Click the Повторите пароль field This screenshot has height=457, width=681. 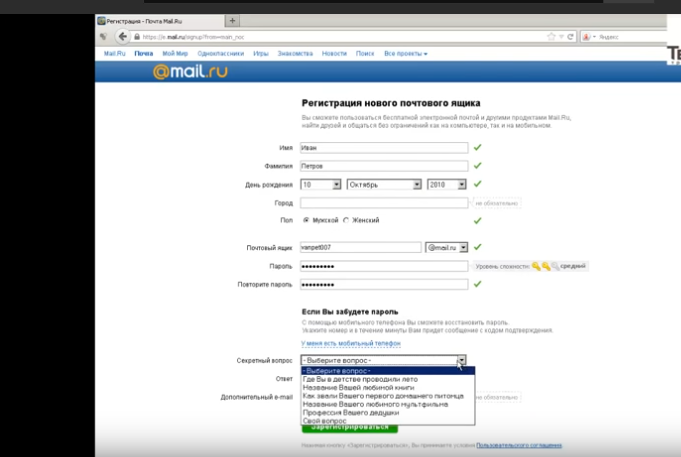[x=384, y=285]
